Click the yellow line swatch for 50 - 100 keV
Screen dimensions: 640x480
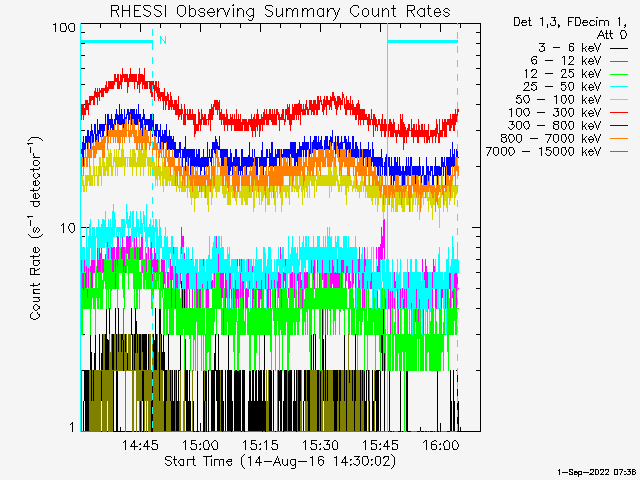[619, 100]
